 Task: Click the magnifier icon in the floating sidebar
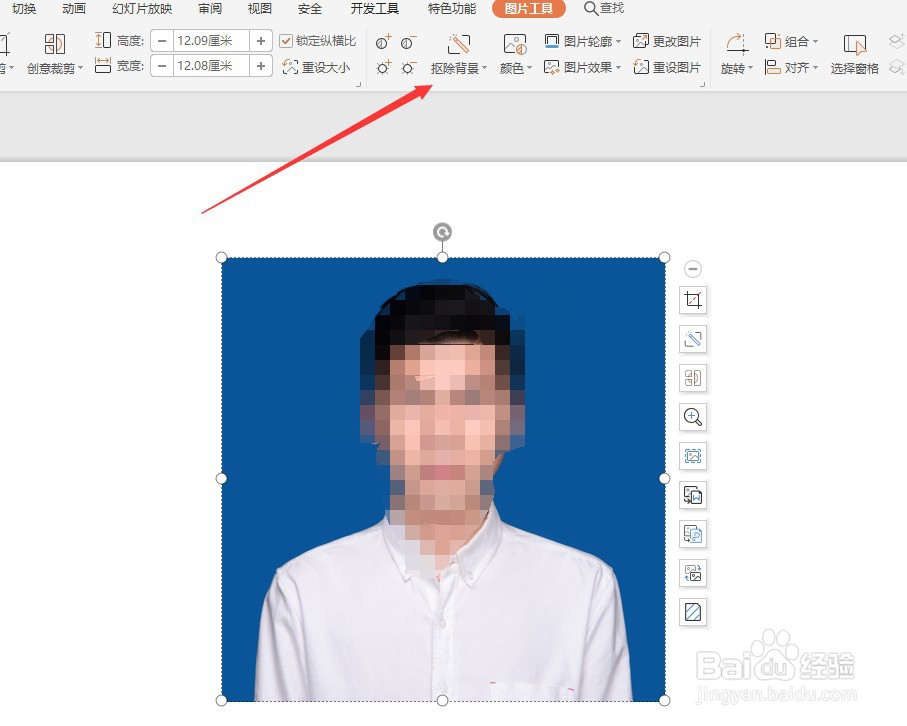693,417
